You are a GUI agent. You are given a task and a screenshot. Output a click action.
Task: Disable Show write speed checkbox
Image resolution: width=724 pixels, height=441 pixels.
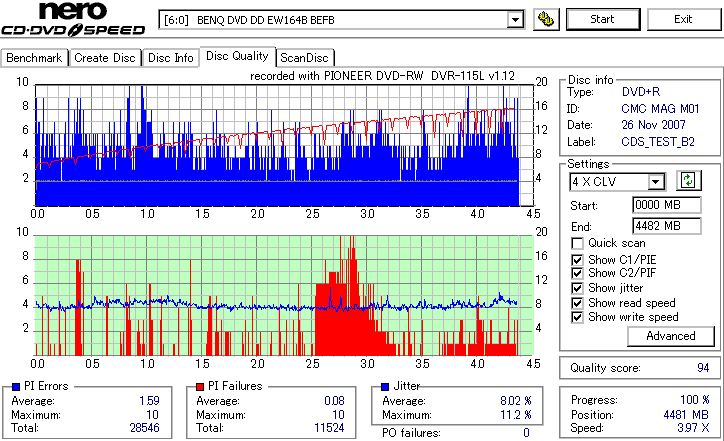577,317
